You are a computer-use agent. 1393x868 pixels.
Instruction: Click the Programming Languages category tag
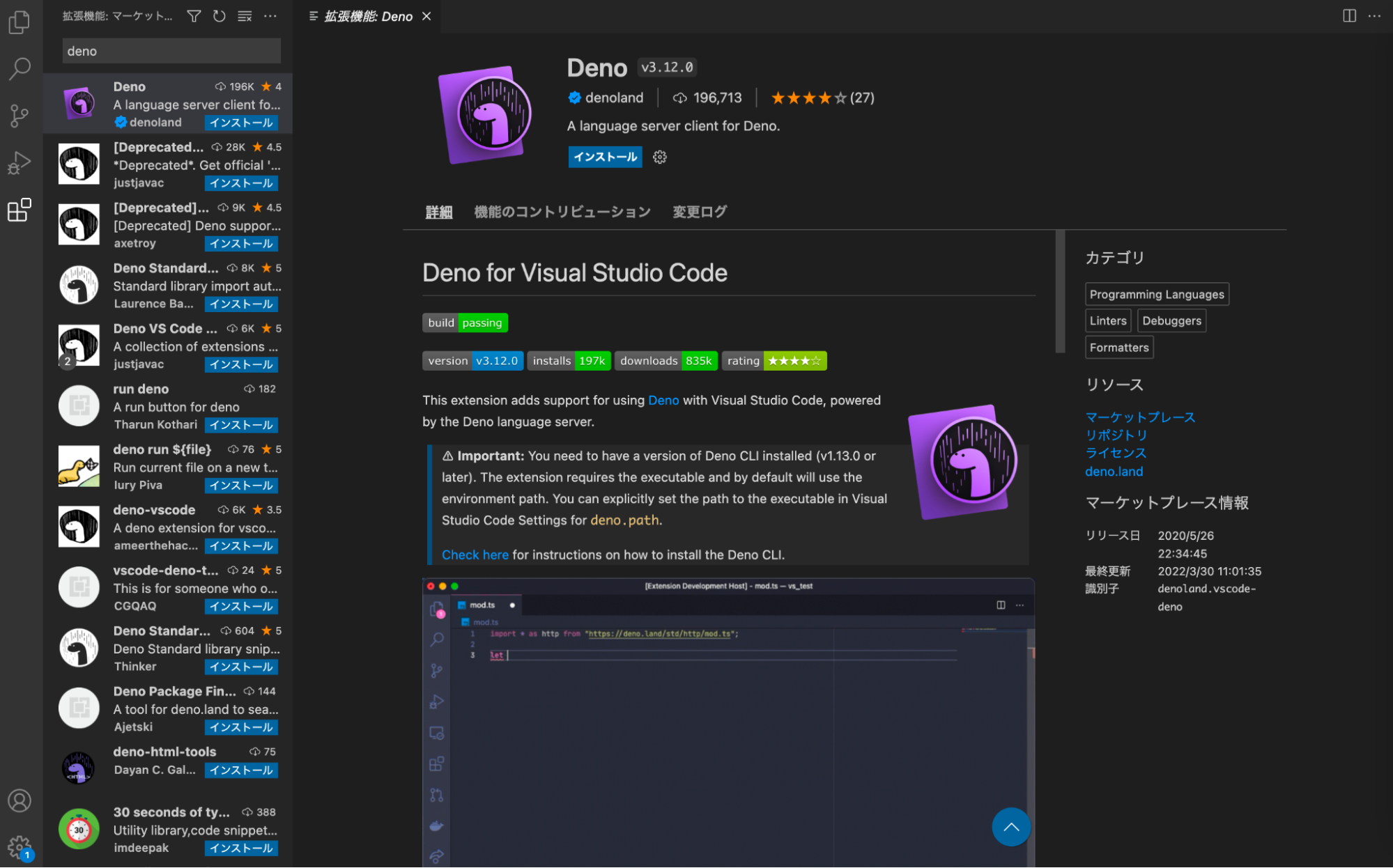1156,295
